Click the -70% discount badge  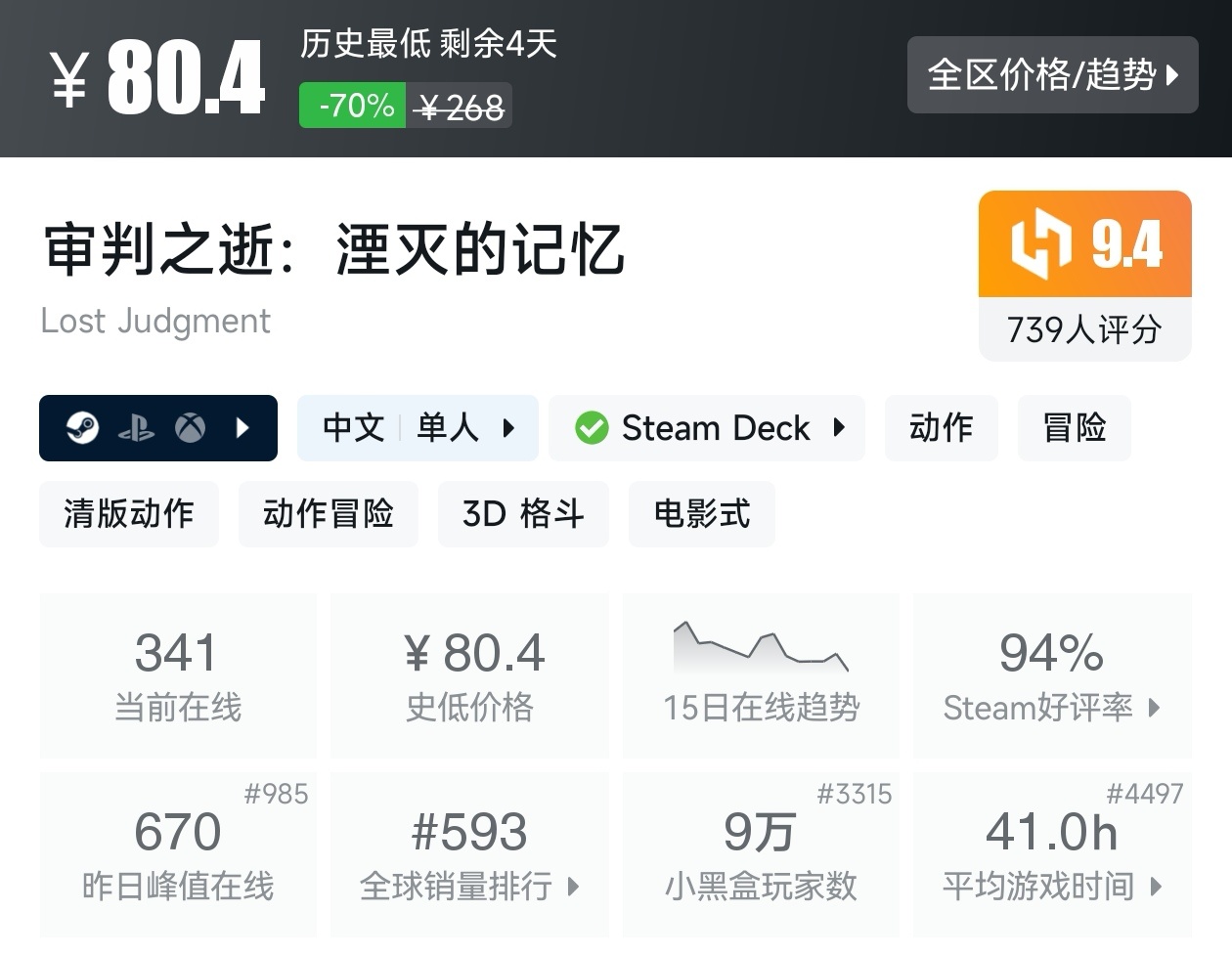352,104
